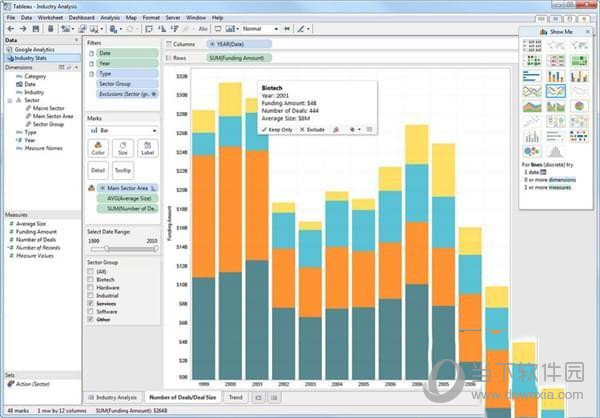Select the pie chart in Show Me
This screenshot has width=600, height=418.
point(579,106)
